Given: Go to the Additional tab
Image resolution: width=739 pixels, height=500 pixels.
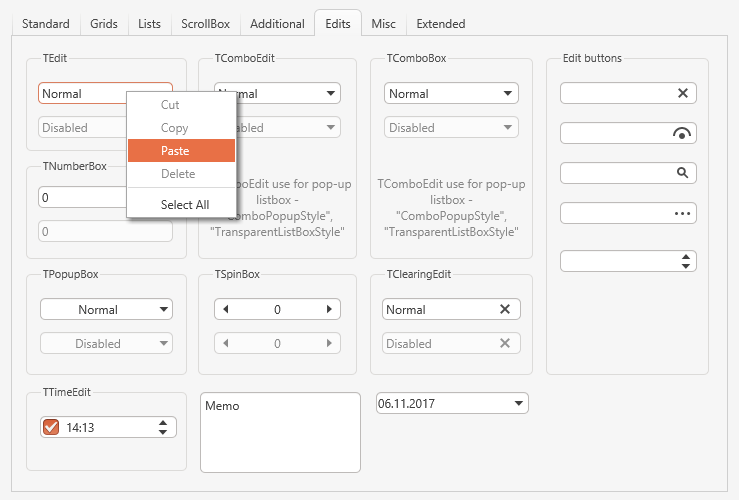Looking at the screenshot, I should pos(277,24).
